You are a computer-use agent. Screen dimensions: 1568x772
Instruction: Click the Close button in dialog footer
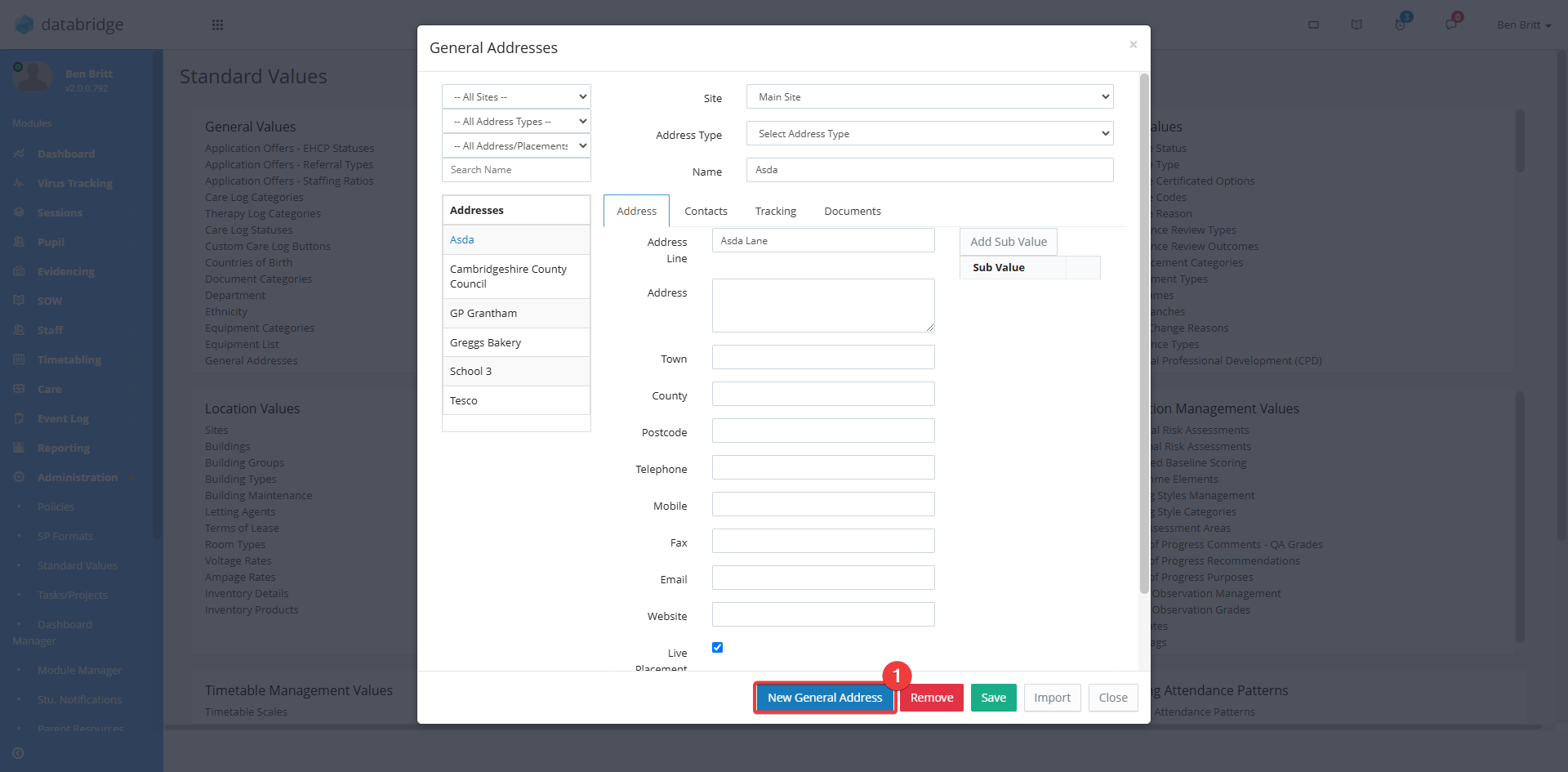tap(1113, 698)
